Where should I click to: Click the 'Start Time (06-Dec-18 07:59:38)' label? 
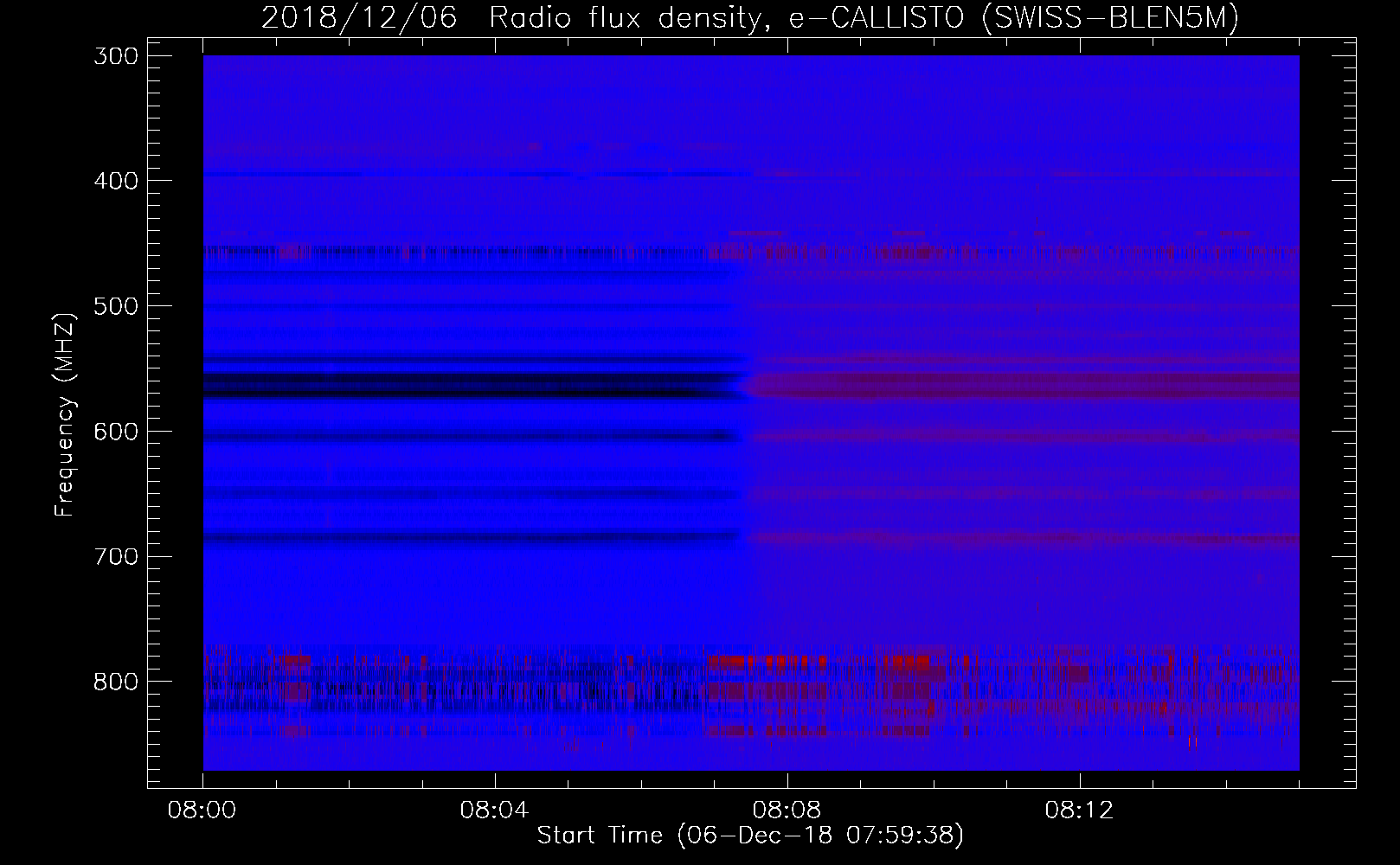pyautogui.click(x=750, y=836)
